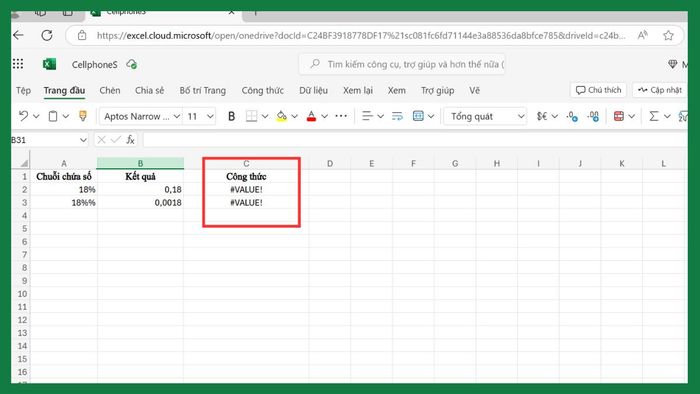Expand the paste options dropdown
Image resolution: width=700 pixels, height=394 pixels.
pyautogui.click(x=66, y=116)
